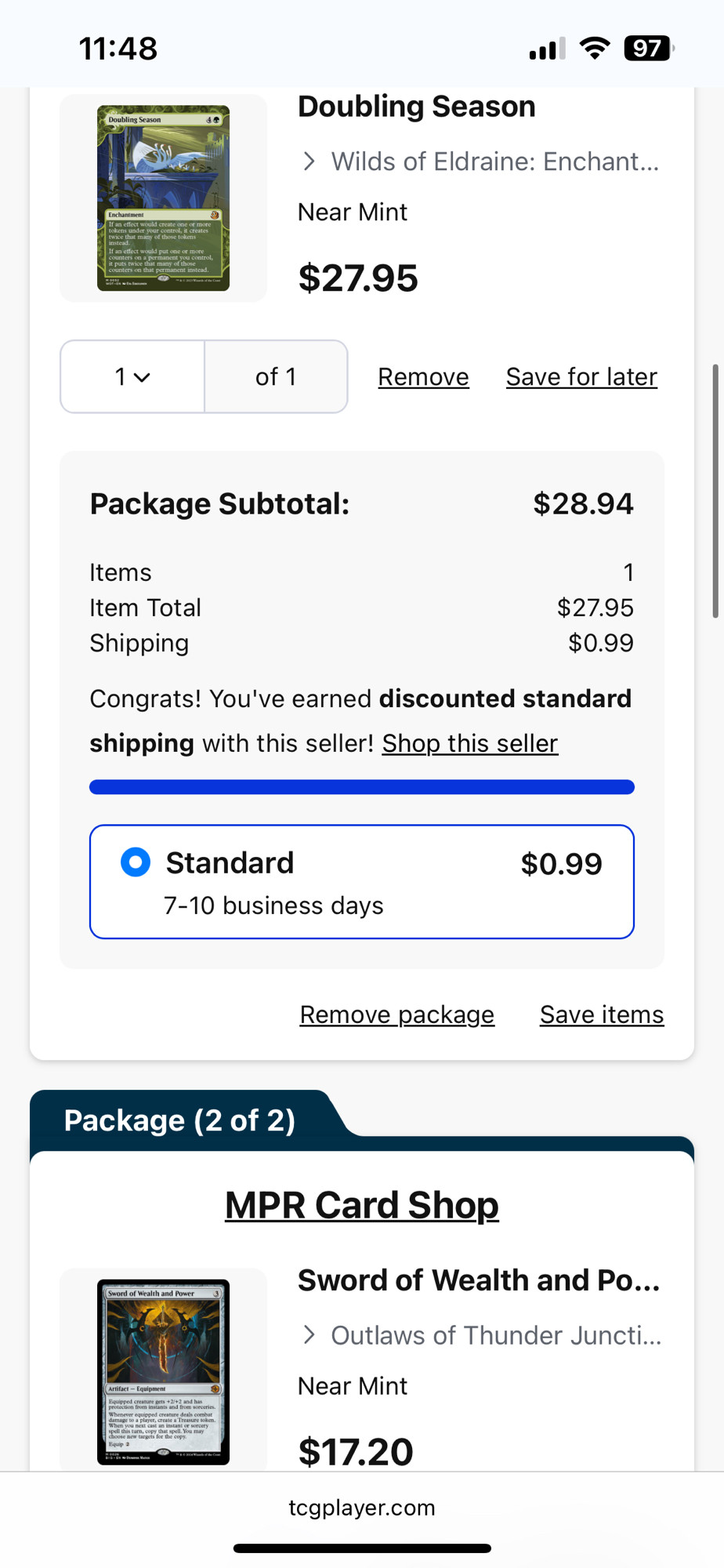
Task: Click the page scrollbar on the right
Action: pos(715,491)
